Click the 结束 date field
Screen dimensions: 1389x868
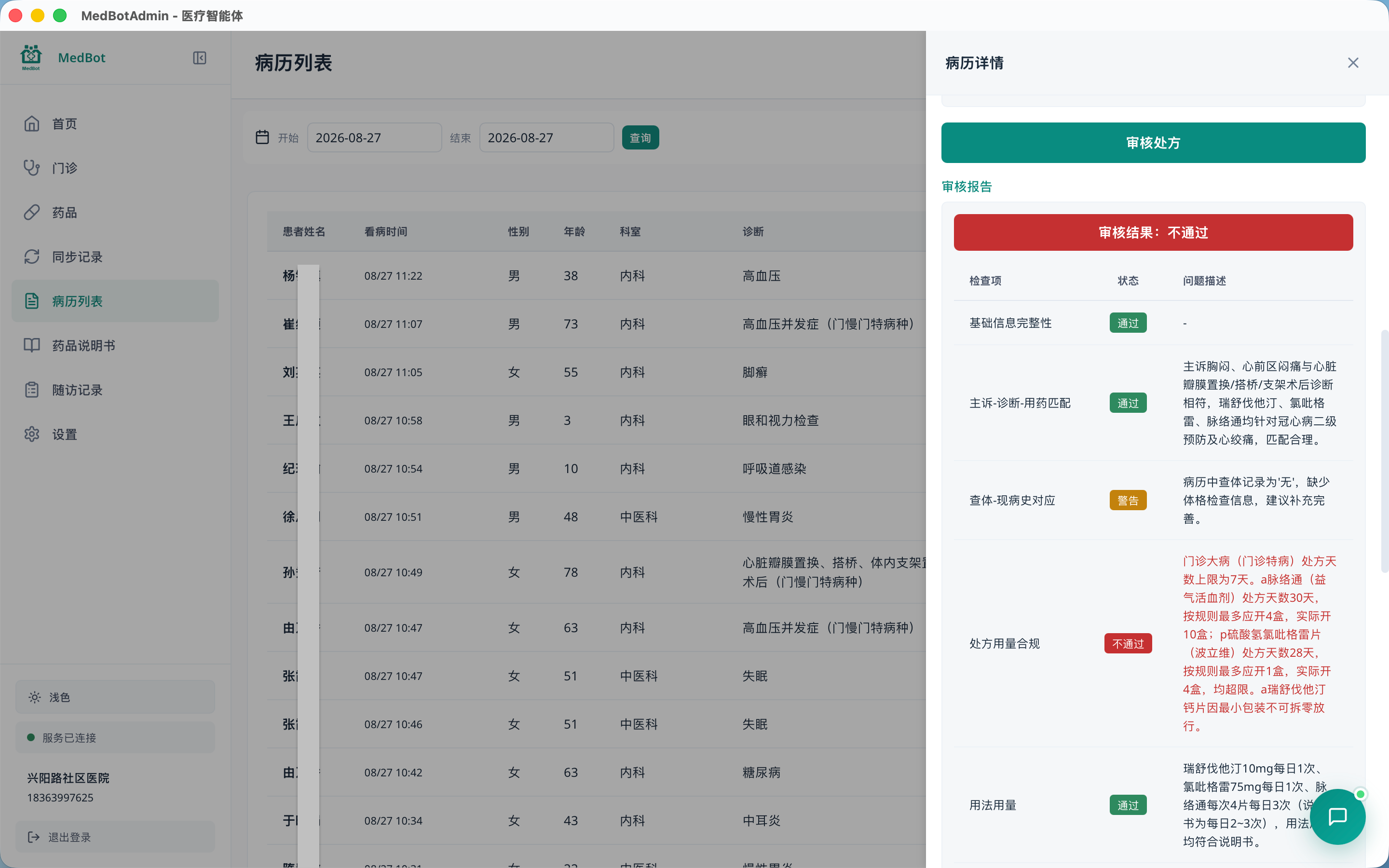[546, 138]
